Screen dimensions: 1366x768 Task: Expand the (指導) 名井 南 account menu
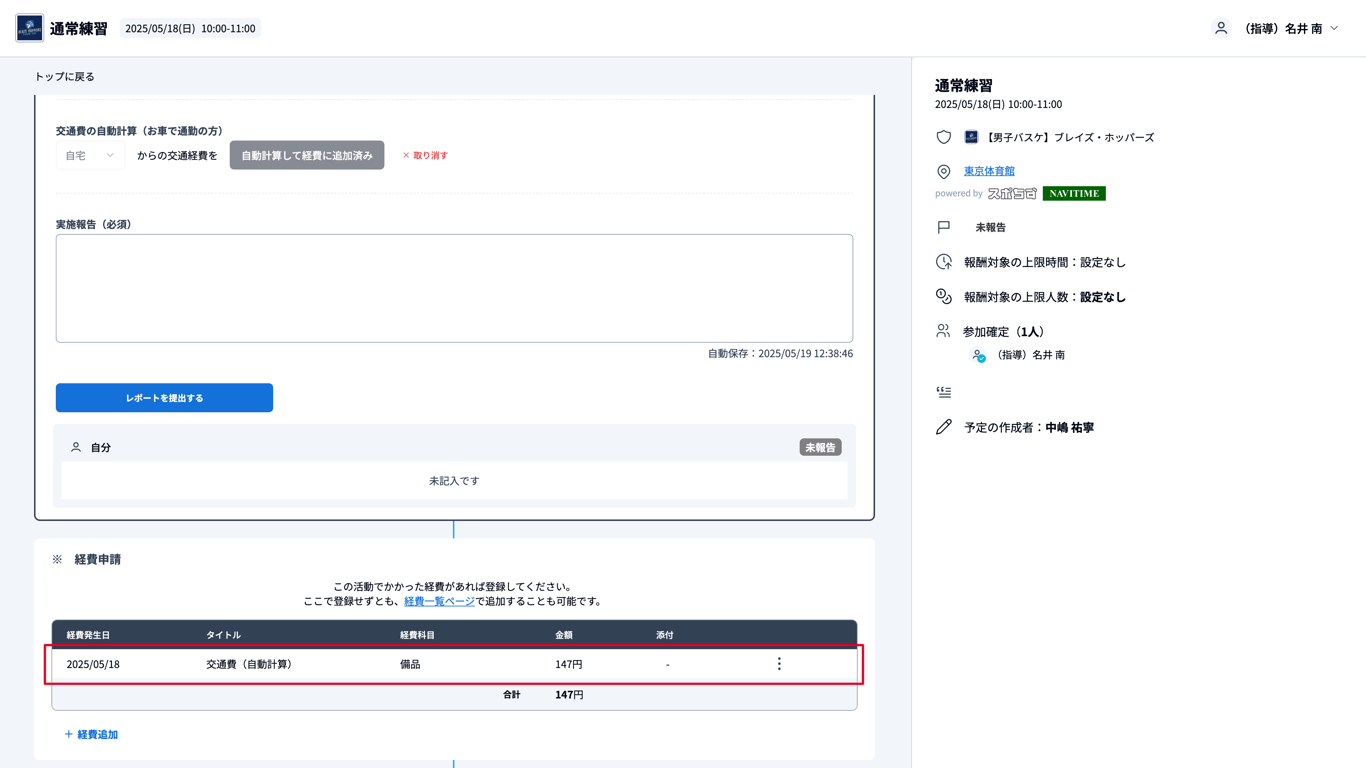1290,28
